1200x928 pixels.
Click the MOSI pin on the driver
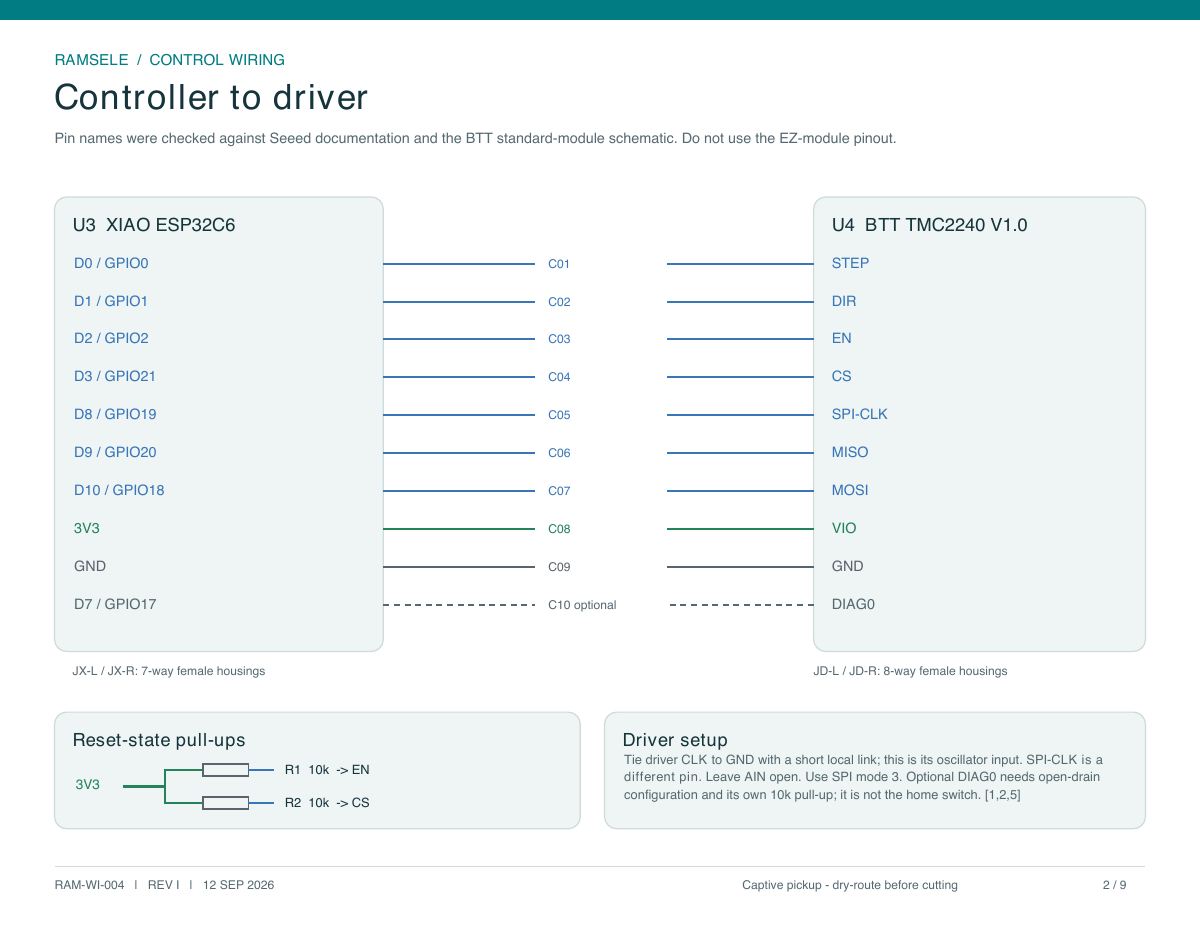(850, 490)
